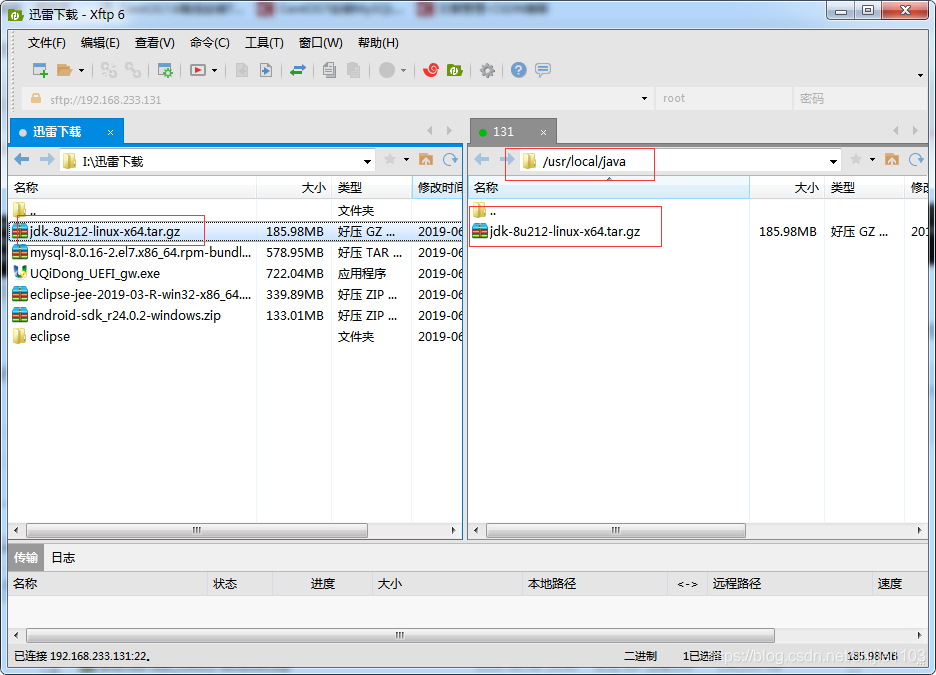Open the 帮助(H) menu
Image resolution: width=936 pixels, height=675 pixels.
(x=378, y=43)
